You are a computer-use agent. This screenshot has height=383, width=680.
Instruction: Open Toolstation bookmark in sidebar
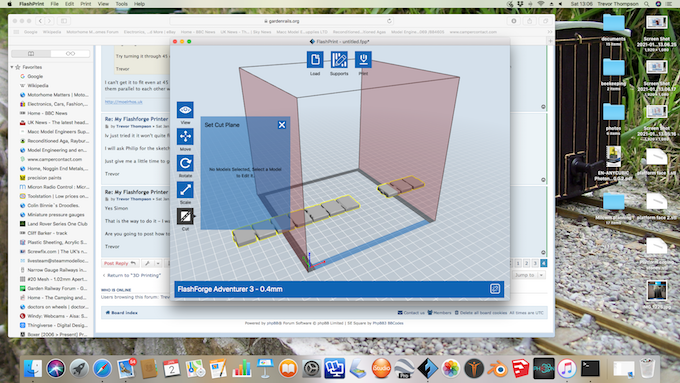click(x=57, y=196)
